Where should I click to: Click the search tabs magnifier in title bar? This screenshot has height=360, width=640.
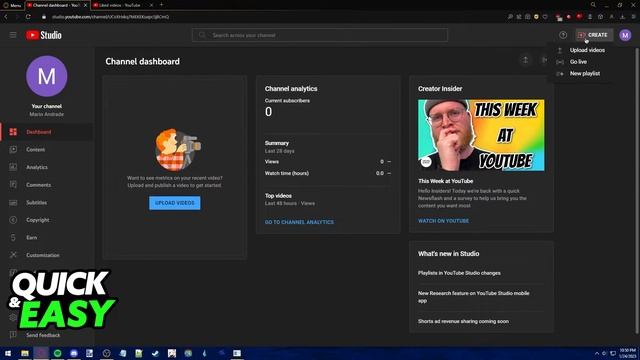[x=593, y=5]
